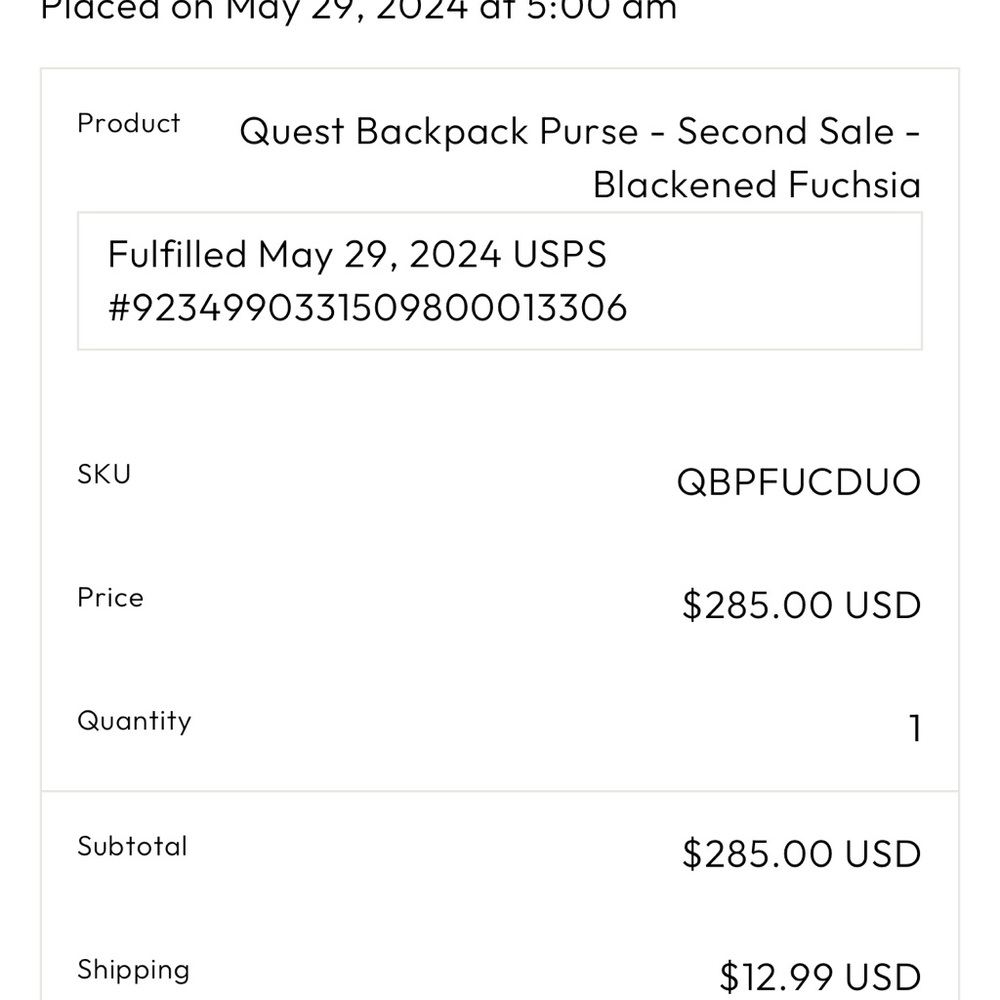The image size is (1000, 1000).
Task: Click the item price $285.00 USD
Action: pos(802,605)
